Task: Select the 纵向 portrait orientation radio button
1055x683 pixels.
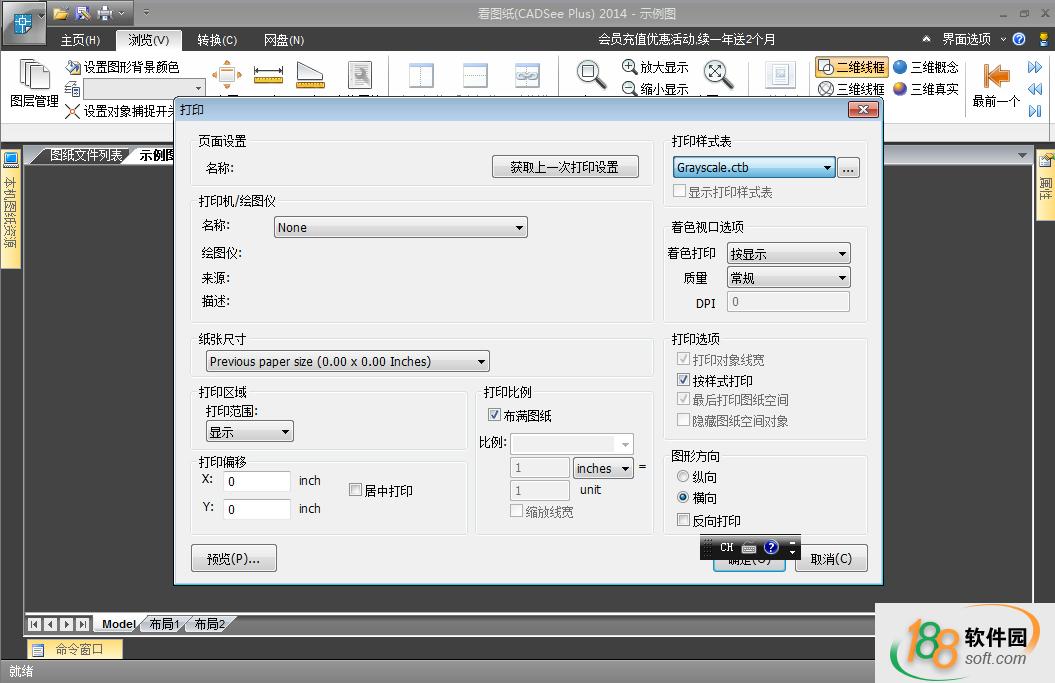Action: click(x=683, y=477)
